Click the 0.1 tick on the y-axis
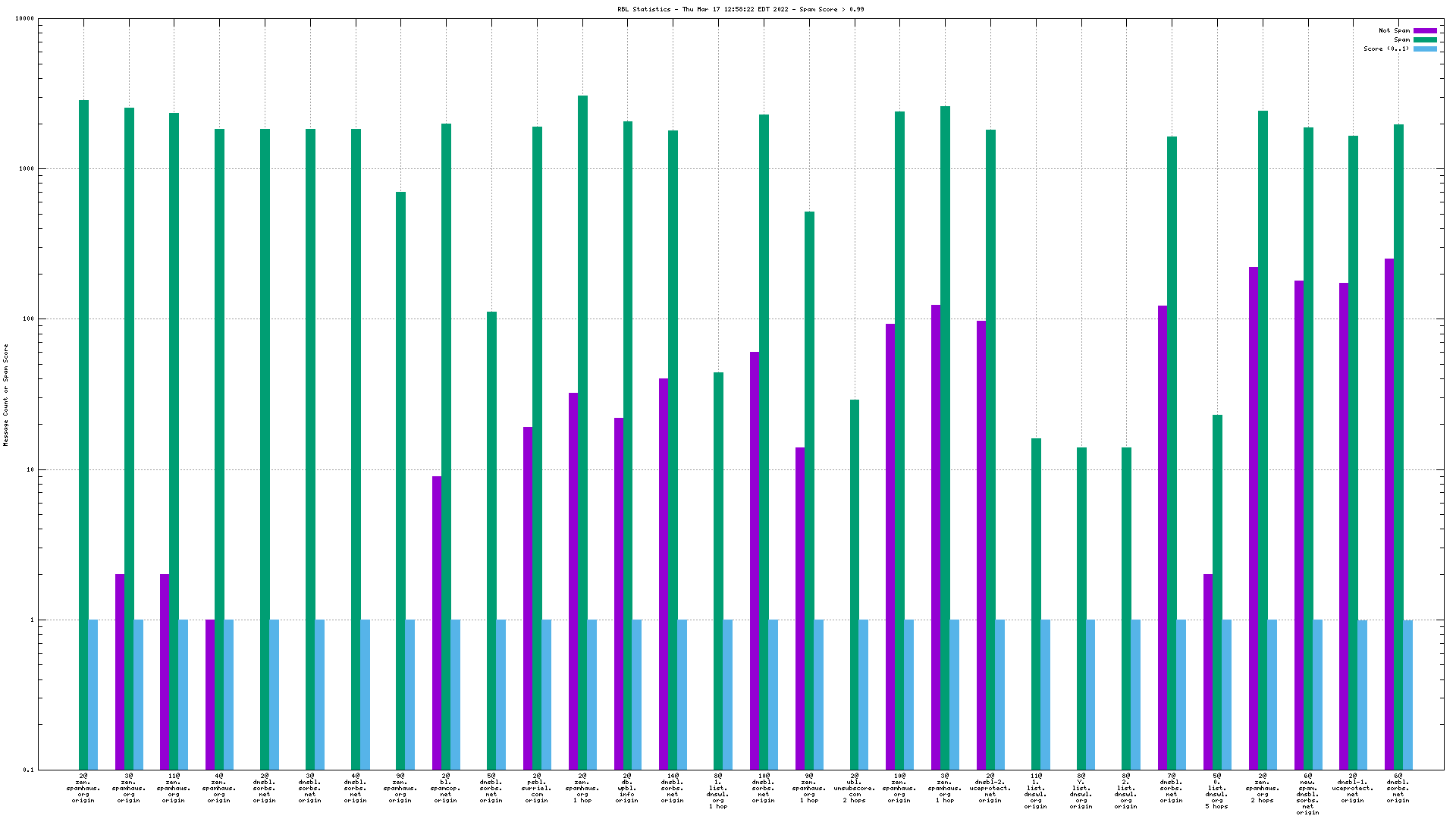Image resolution: width=1456 pixels, height=819 pixels. click(x=28, y=770)
